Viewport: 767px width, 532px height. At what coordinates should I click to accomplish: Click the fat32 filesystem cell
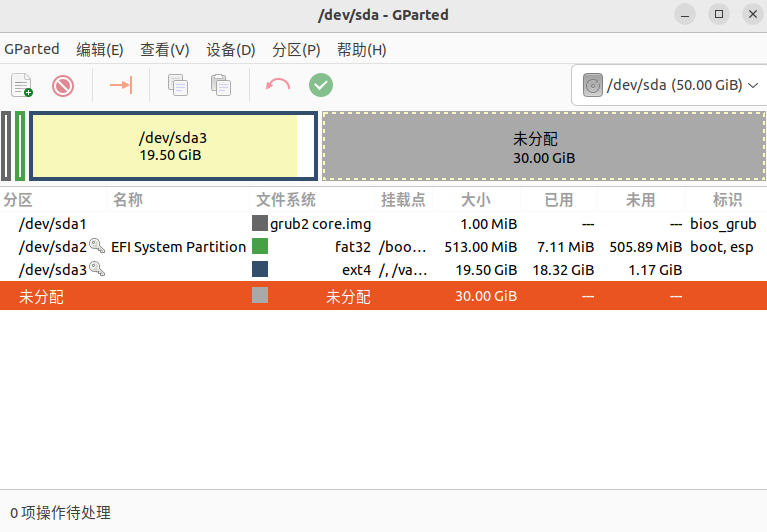(353, 246)
